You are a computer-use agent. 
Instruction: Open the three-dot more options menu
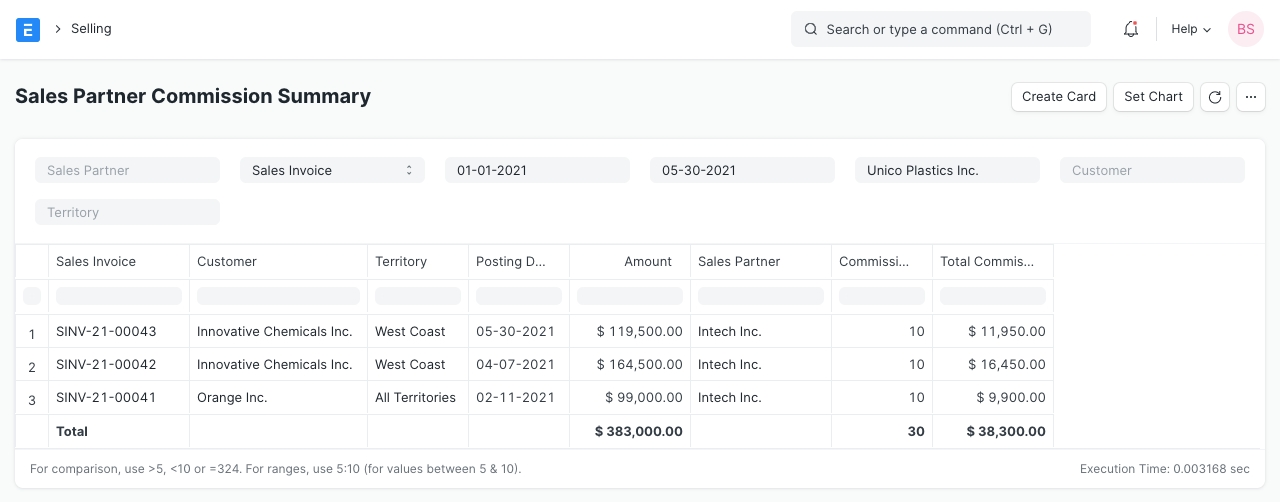coord(1251,97)
